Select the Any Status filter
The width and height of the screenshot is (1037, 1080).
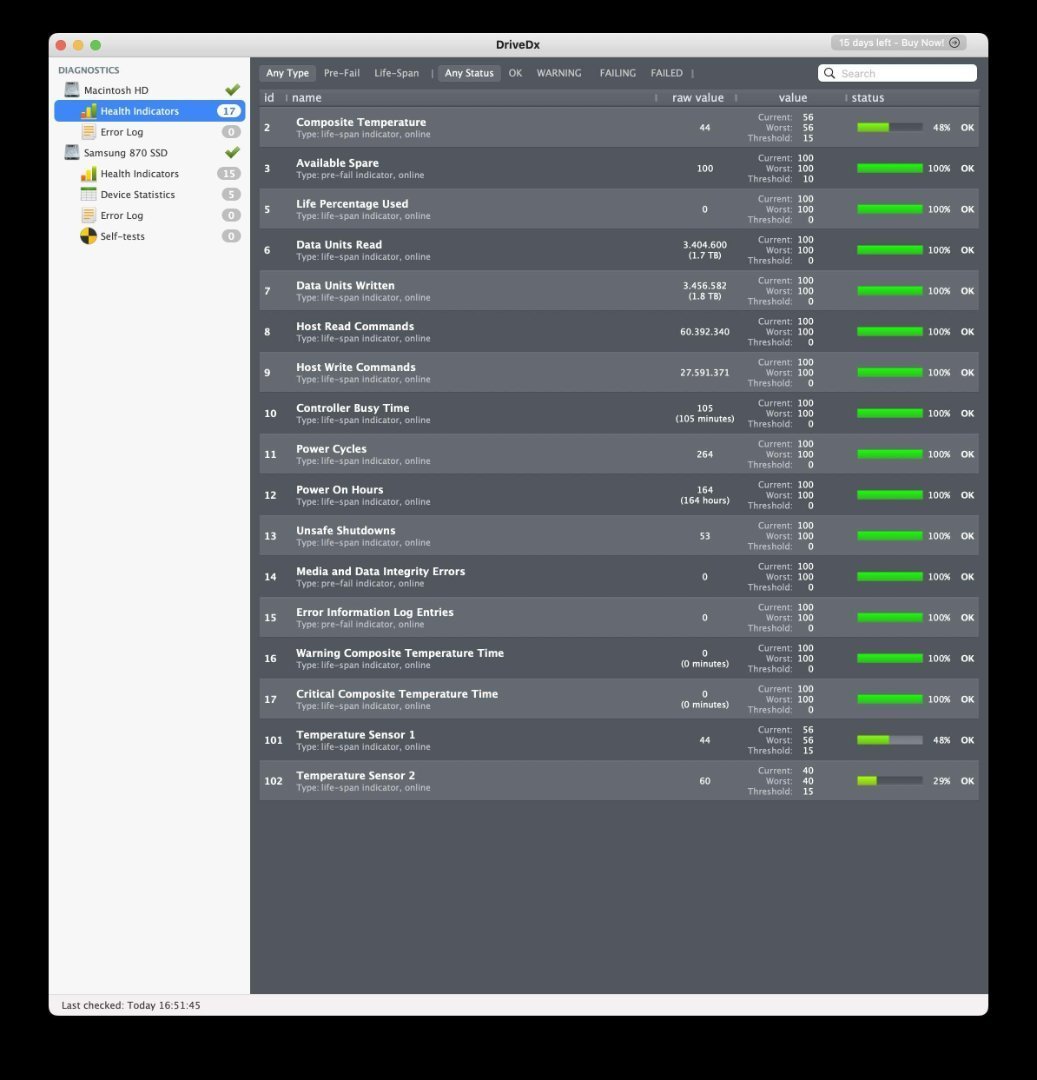(469, 73)
